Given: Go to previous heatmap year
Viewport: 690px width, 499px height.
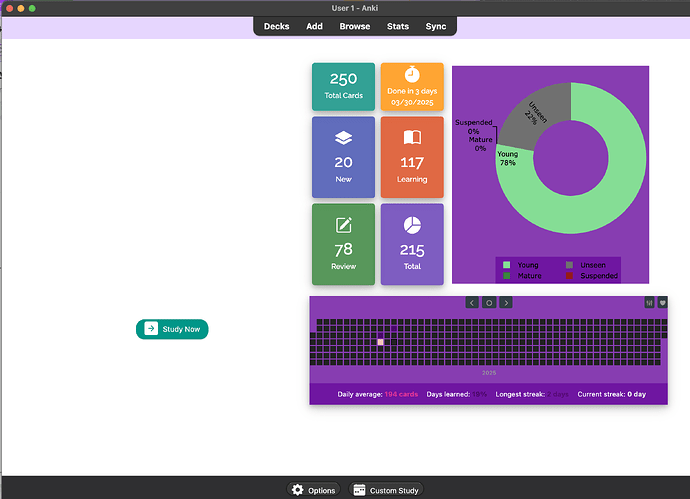Looking at the screenshot, I should click(x=472, y=303).
